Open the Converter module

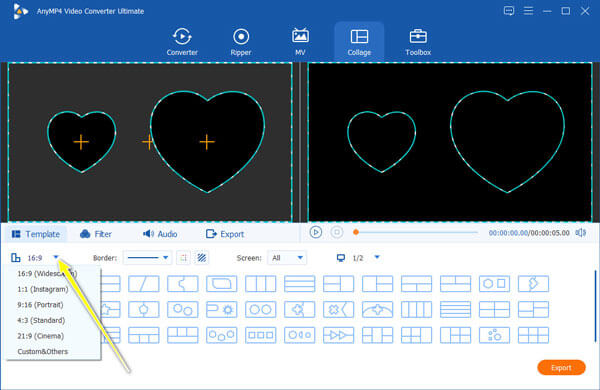click(182, 42)
